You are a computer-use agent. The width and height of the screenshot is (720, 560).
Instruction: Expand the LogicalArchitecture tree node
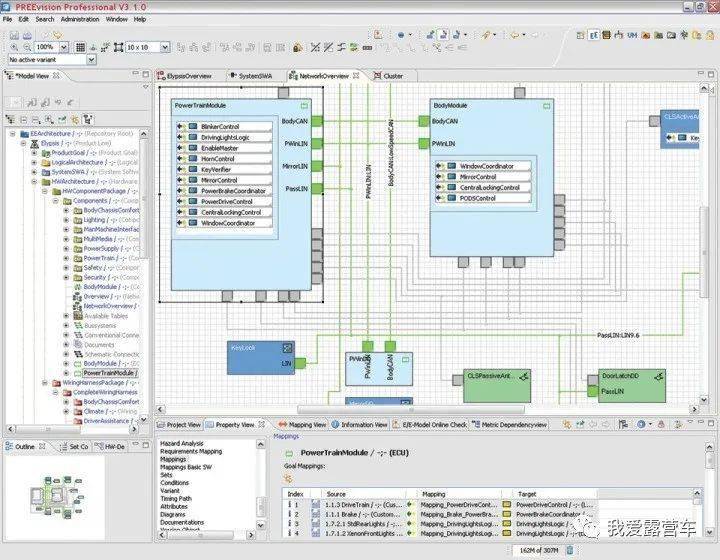tap(34, 162)
